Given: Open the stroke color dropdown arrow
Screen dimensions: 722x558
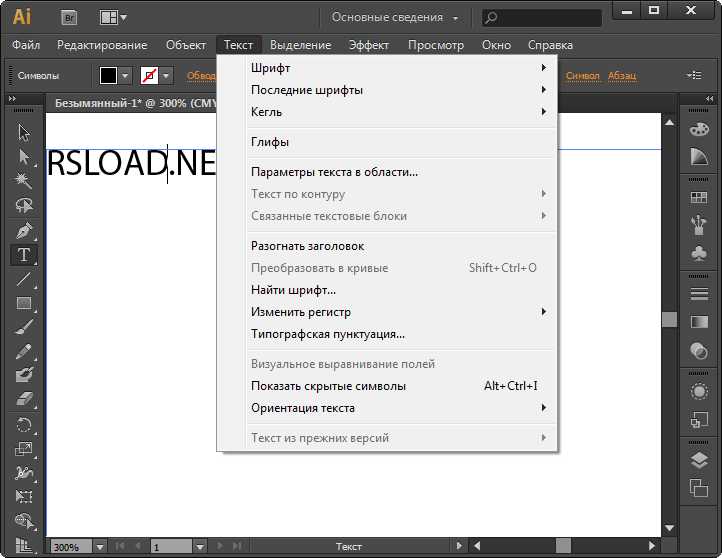Looking at the screenshot, I should (x=166, y=76).
